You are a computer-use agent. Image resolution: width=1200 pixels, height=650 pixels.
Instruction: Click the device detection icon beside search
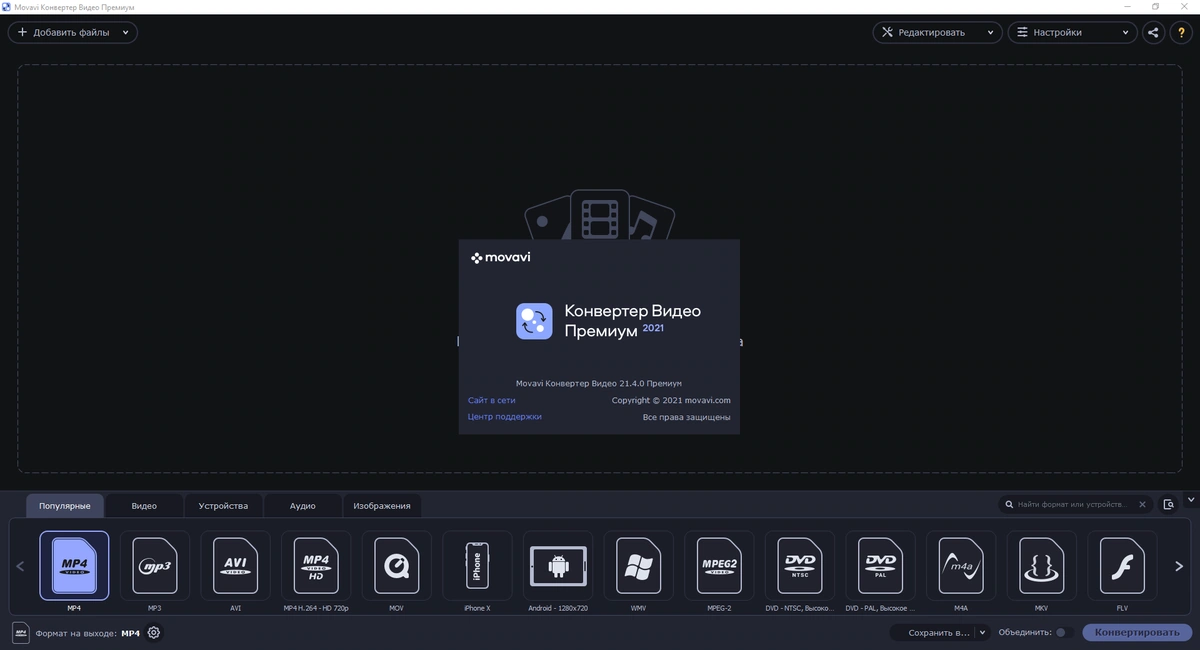pyautogui.click(x=1168, y=505)
